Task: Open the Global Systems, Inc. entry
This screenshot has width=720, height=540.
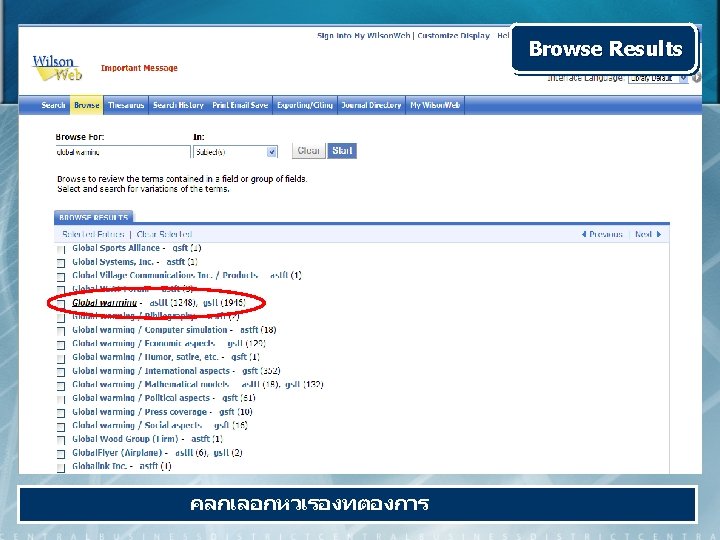Action: click(113, 262)
